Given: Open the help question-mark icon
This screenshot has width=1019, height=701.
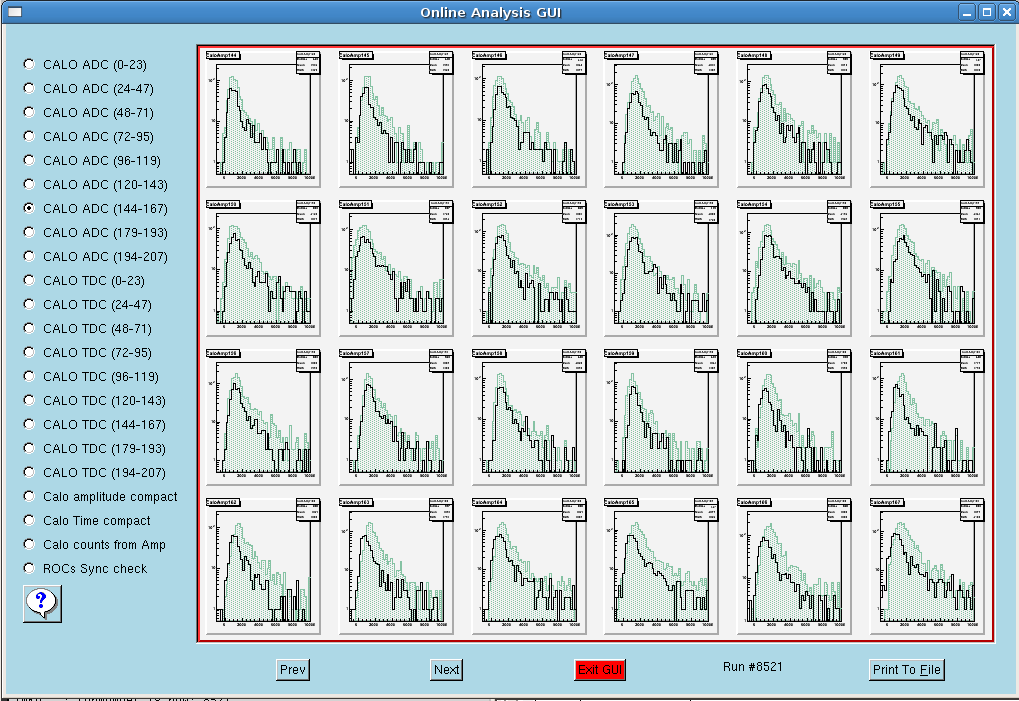Looking at the screenshot, I should tap(42, 604).
